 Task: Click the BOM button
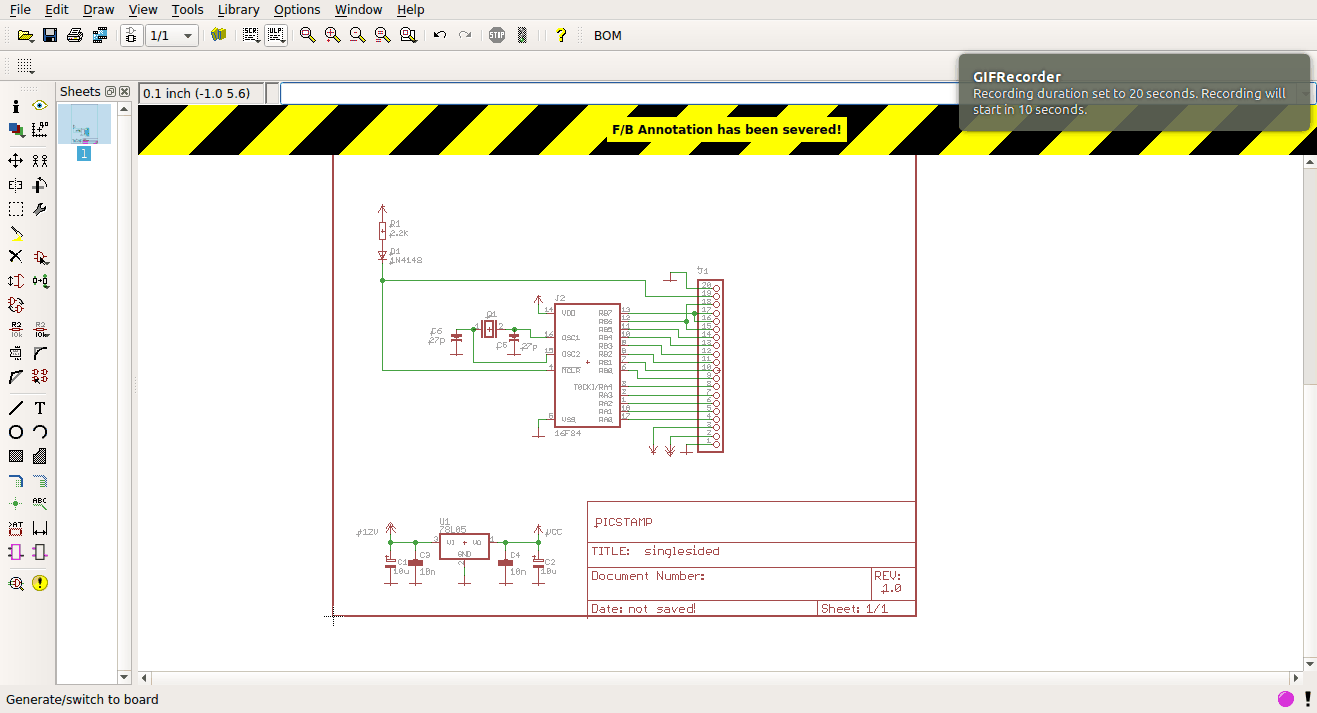(x=607, y=35)
